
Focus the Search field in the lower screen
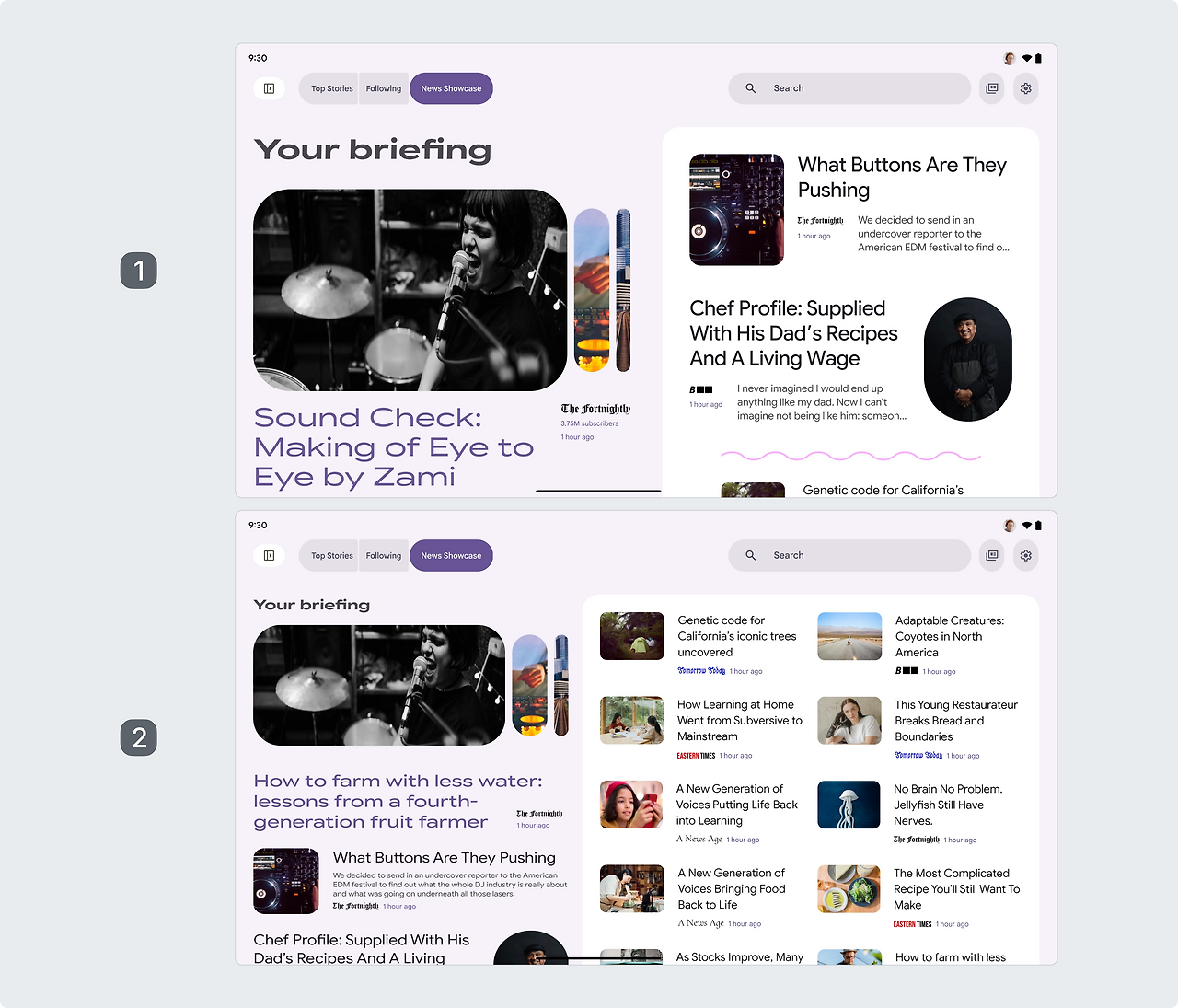849,555
